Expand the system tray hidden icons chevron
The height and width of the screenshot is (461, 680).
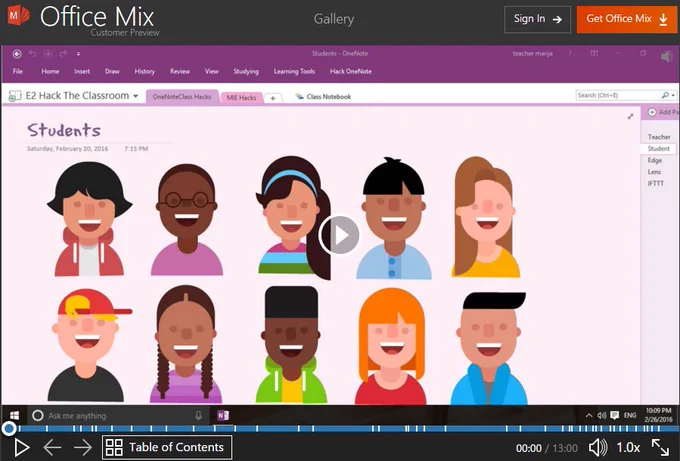click(589, 415)
